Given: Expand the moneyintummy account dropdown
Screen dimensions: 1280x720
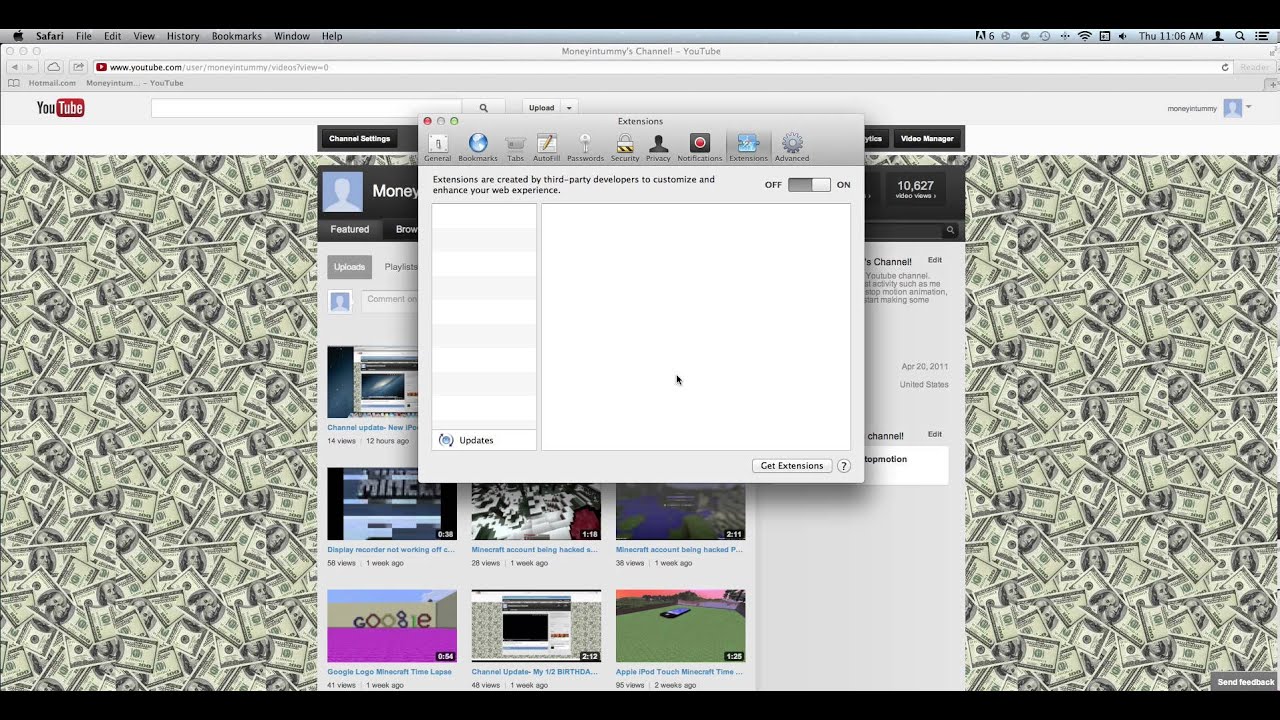Looking at the screenshot, I should [x=1251, y=108].
